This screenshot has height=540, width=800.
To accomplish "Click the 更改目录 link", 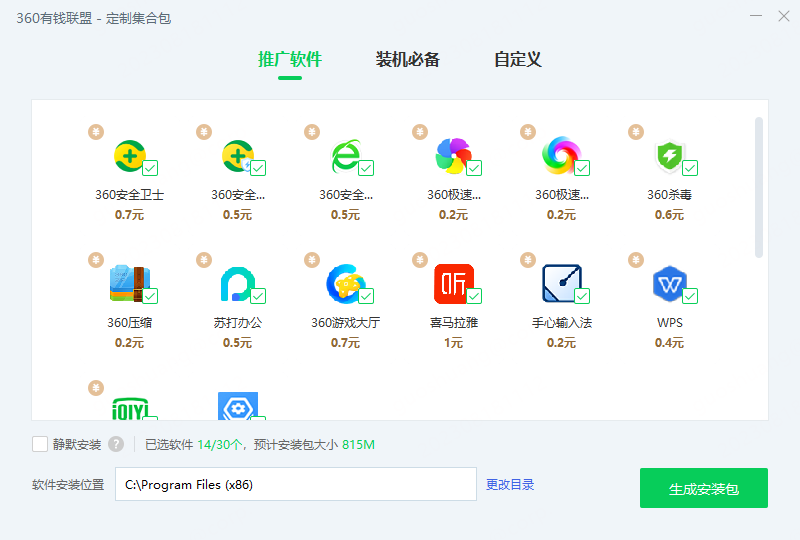I will tap(510, 484).
